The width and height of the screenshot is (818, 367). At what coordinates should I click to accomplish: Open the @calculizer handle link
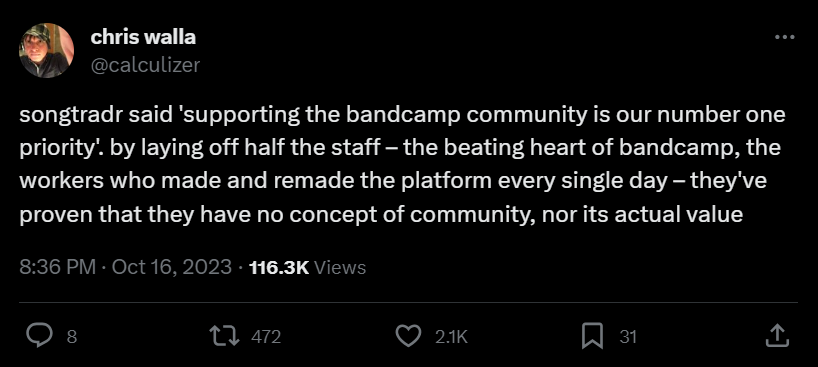click(145, 65)
